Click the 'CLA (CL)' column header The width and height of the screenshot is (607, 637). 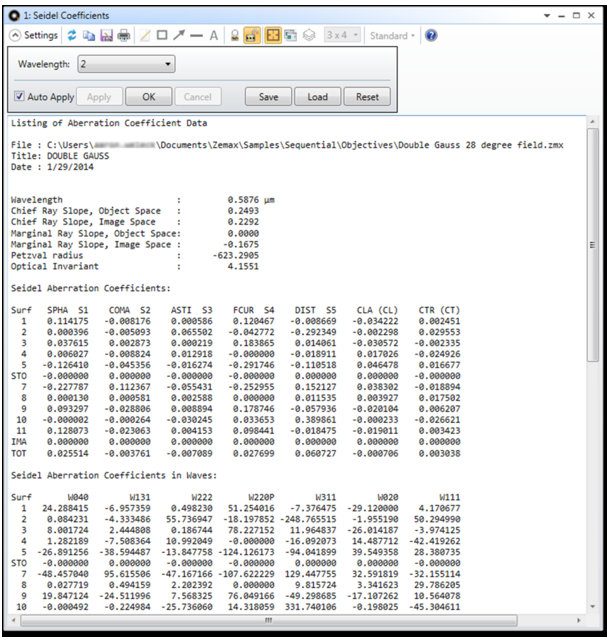[x=377, y=310]
